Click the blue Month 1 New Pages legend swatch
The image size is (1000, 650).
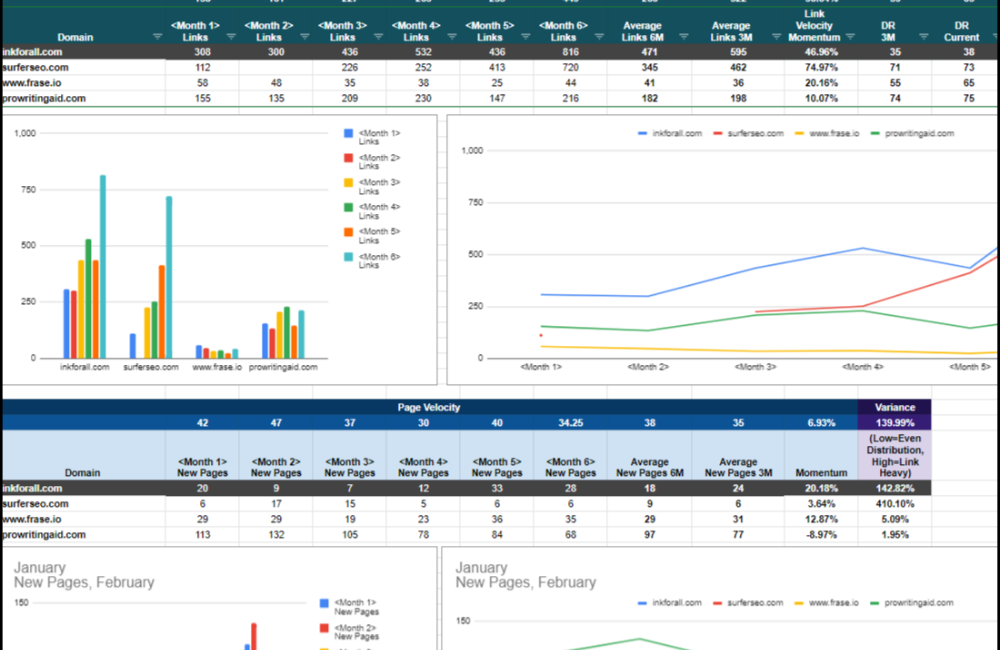coord(324,603)
